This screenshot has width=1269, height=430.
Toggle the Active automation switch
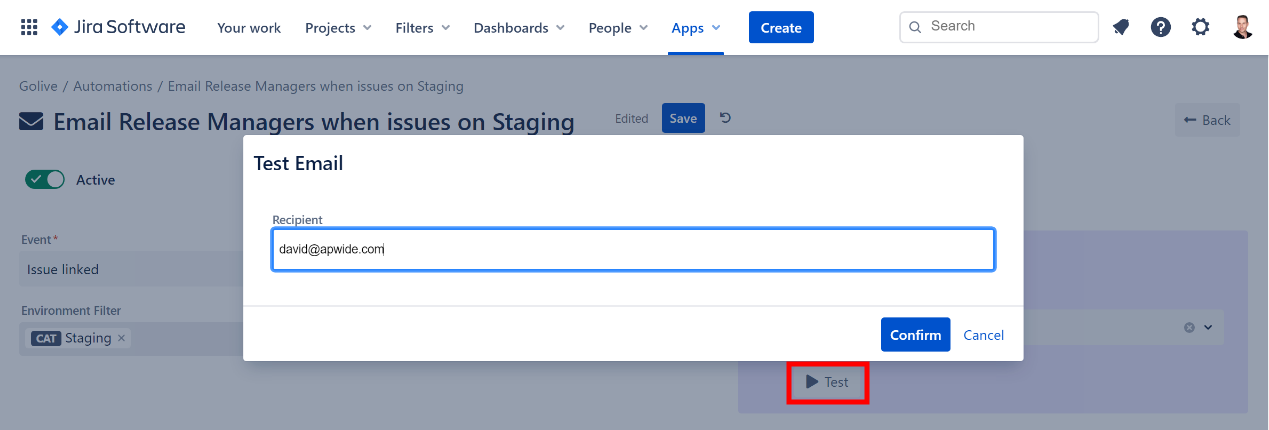(x=45, y=179)
